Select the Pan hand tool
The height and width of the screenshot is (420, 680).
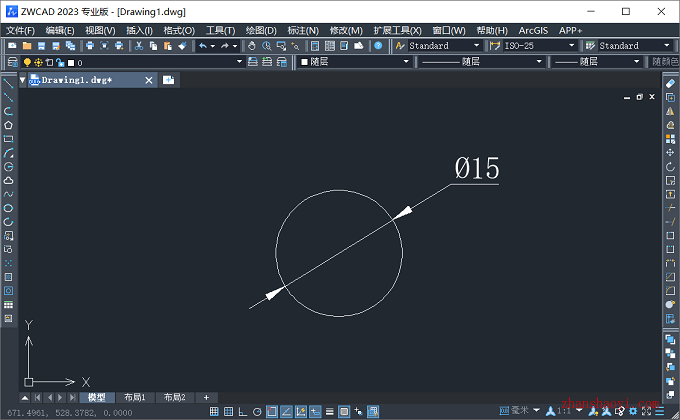click(252, 46)
